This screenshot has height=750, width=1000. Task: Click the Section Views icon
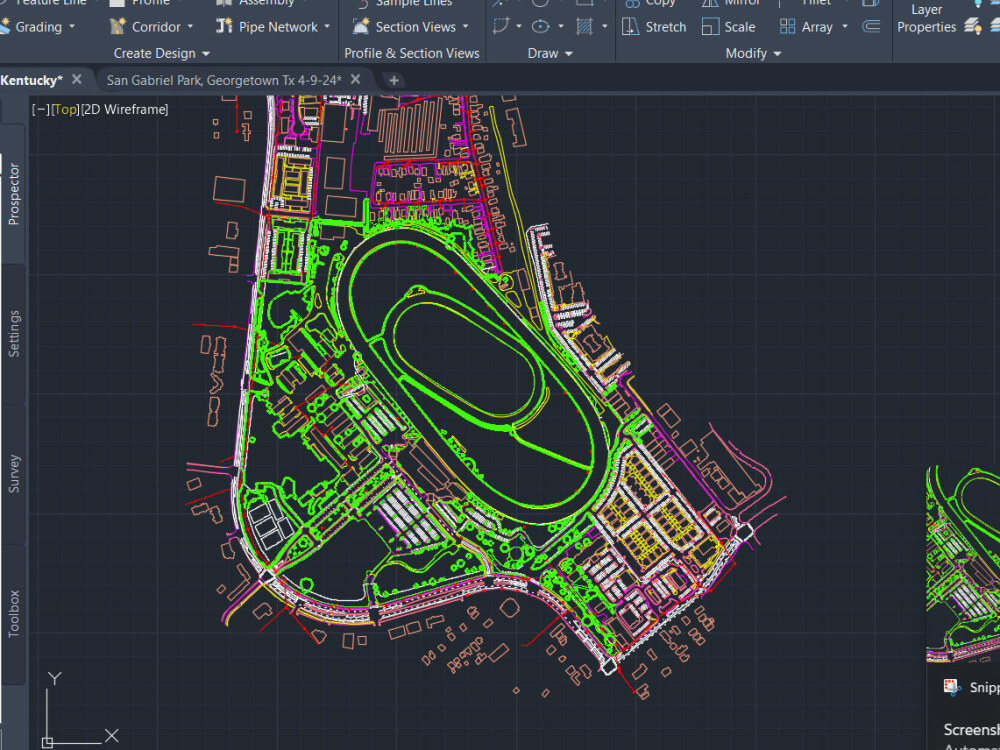(x=361, y=26)
